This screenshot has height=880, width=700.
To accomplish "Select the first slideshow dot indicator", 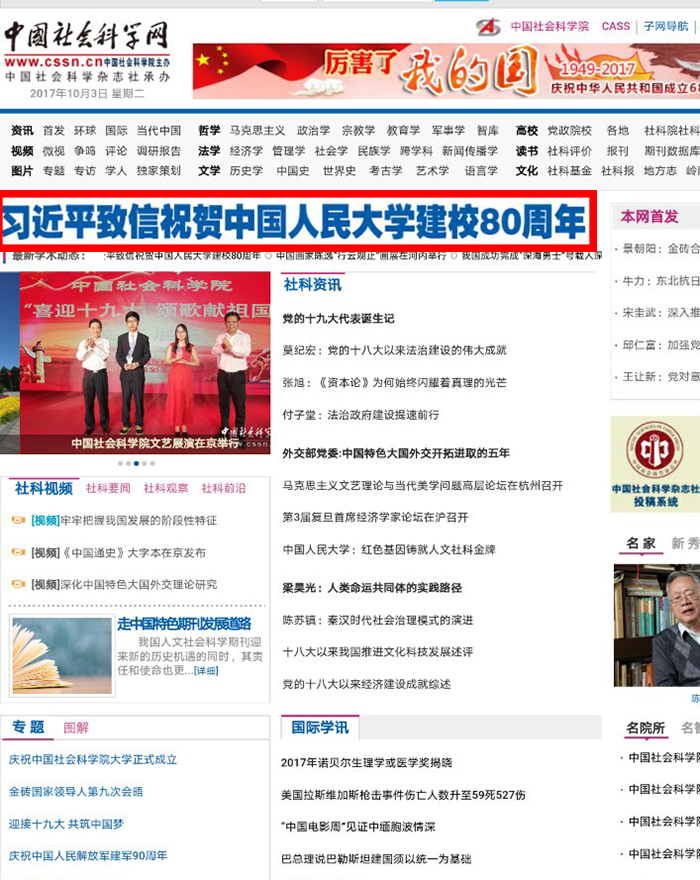I will 120,464.
